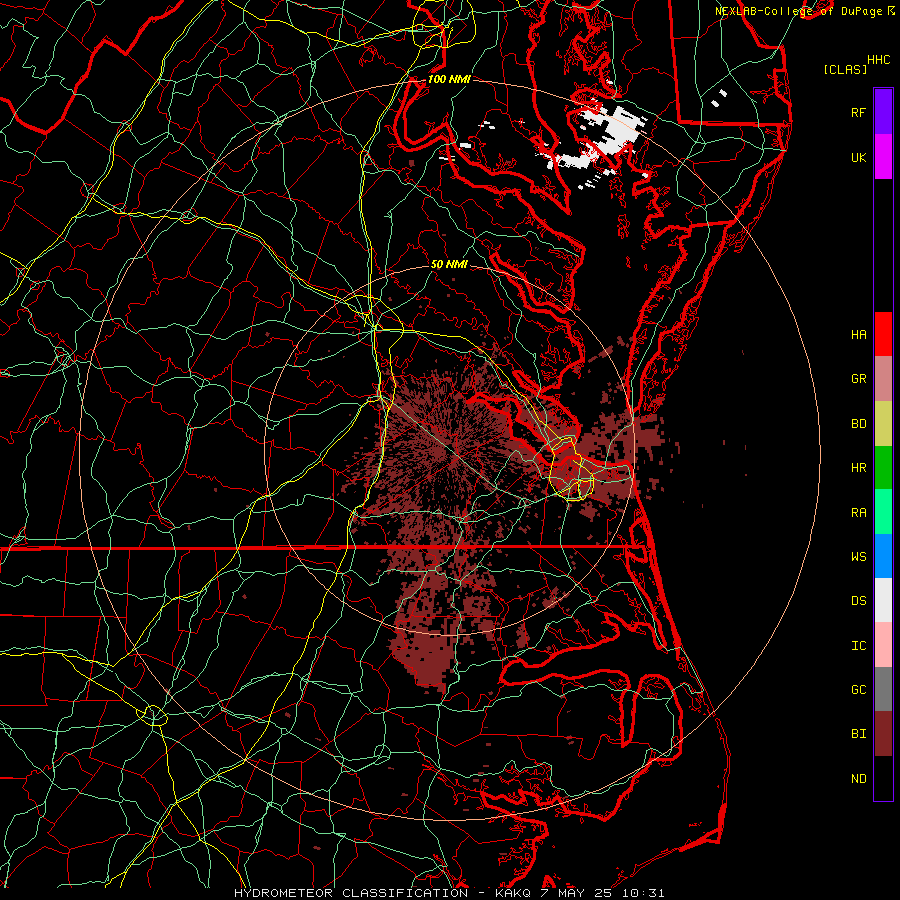Click the HR legend label

[858, 468]
